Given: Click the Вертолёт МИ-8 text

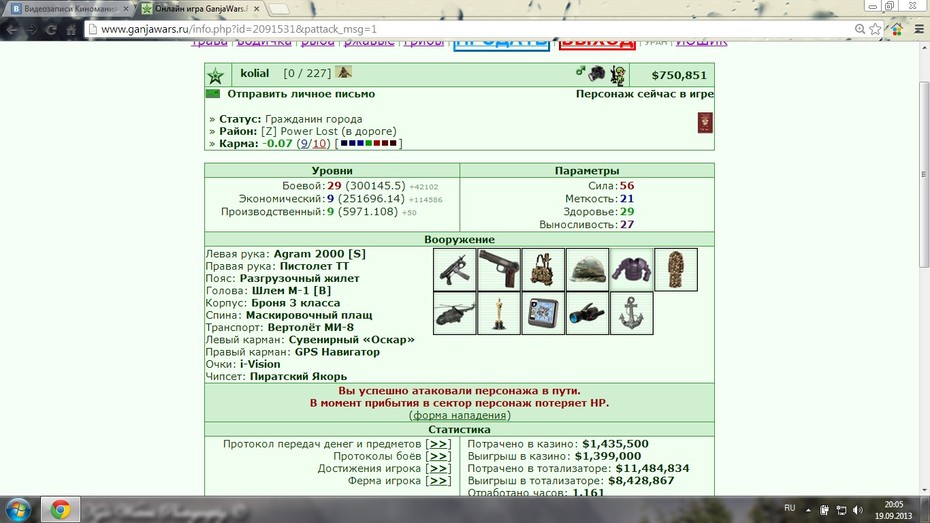Looking at the screenshot, I should click(310, 327).
